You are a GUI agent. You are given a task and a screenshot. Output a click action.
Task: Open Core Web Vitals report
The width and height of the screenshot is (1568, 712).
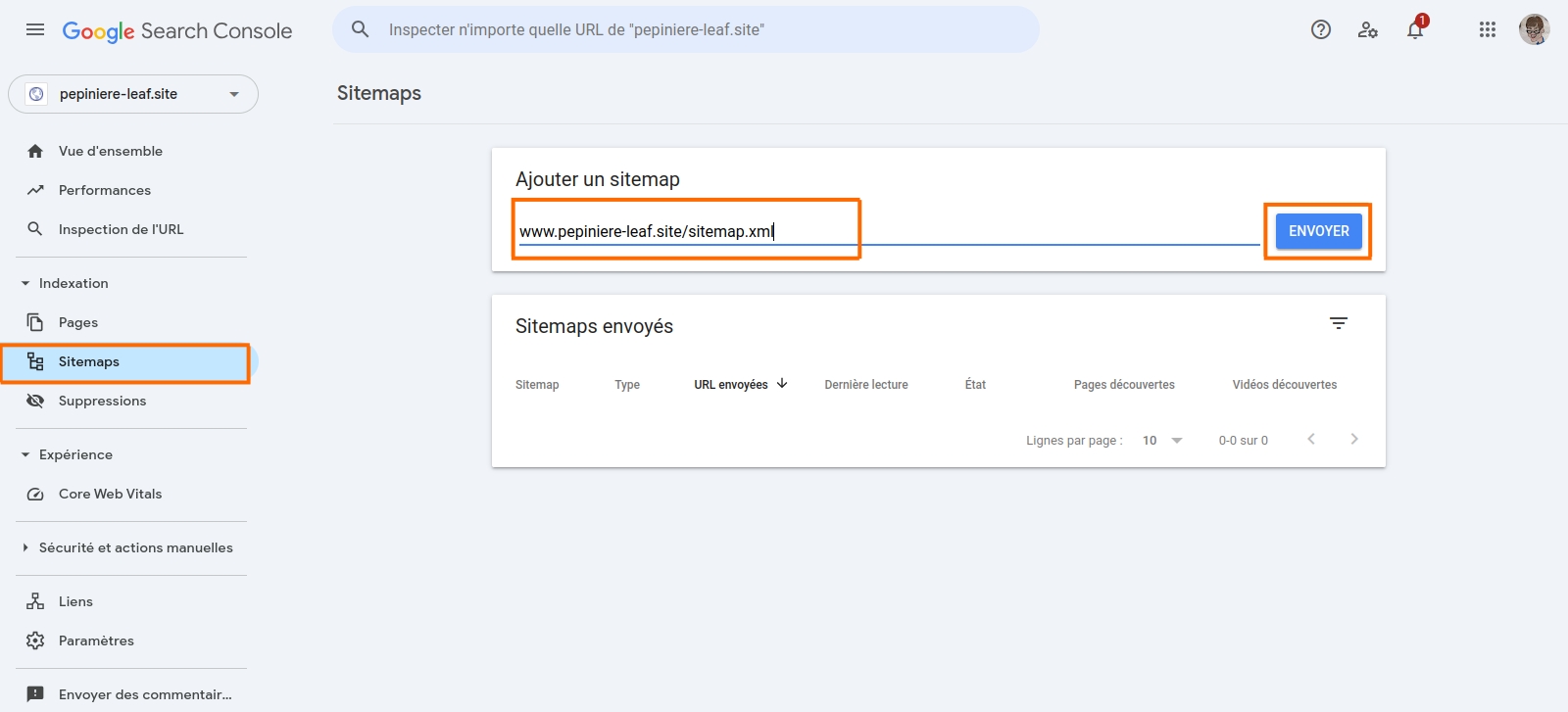click(110, 494)
